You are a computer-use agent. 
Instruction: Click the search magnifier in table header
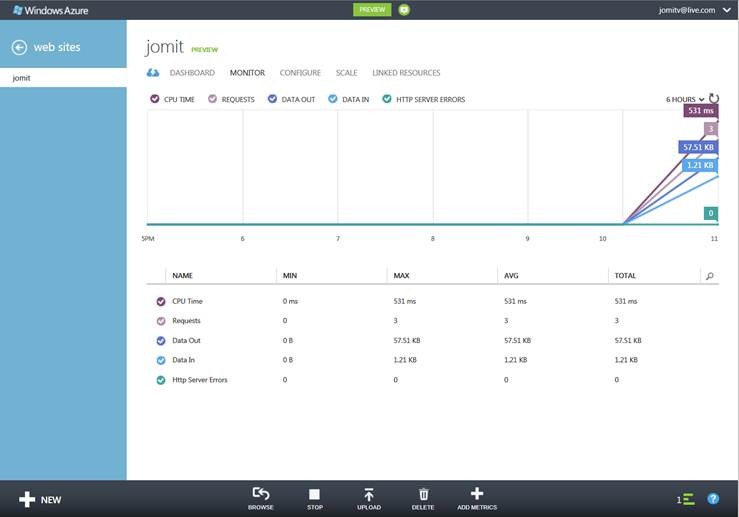710,276
